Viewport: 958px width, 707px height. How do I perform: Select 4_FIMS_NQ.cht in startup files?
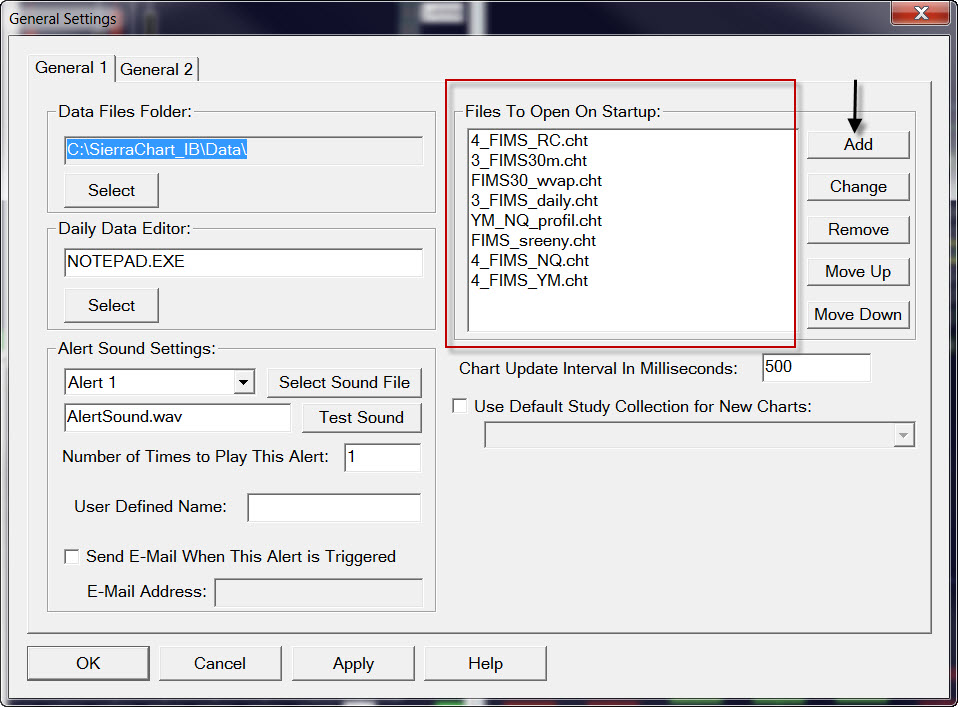pyautogui.click(x=530, y=261)
